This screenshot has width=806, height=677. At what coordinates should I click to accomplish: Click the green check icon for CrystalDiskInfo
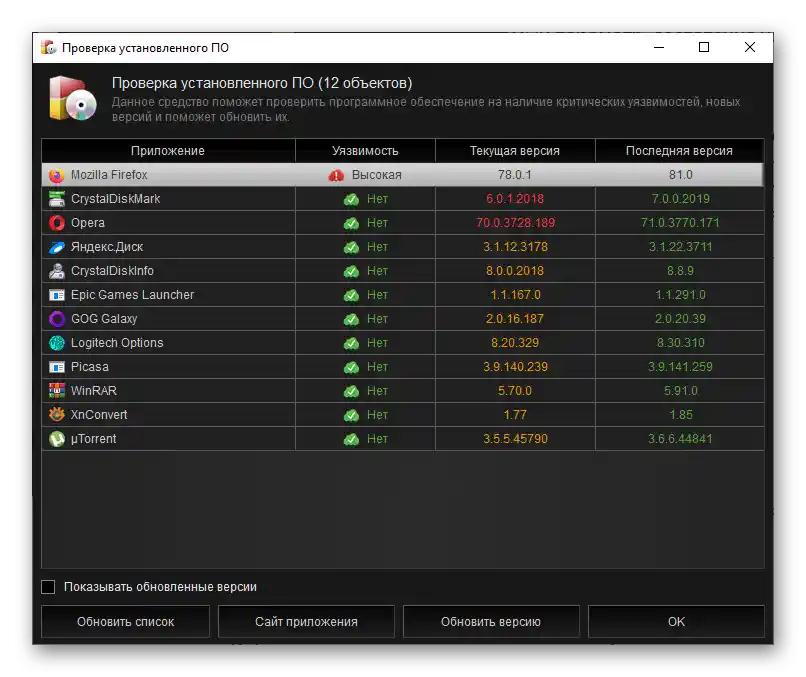(x=351, y=271)
